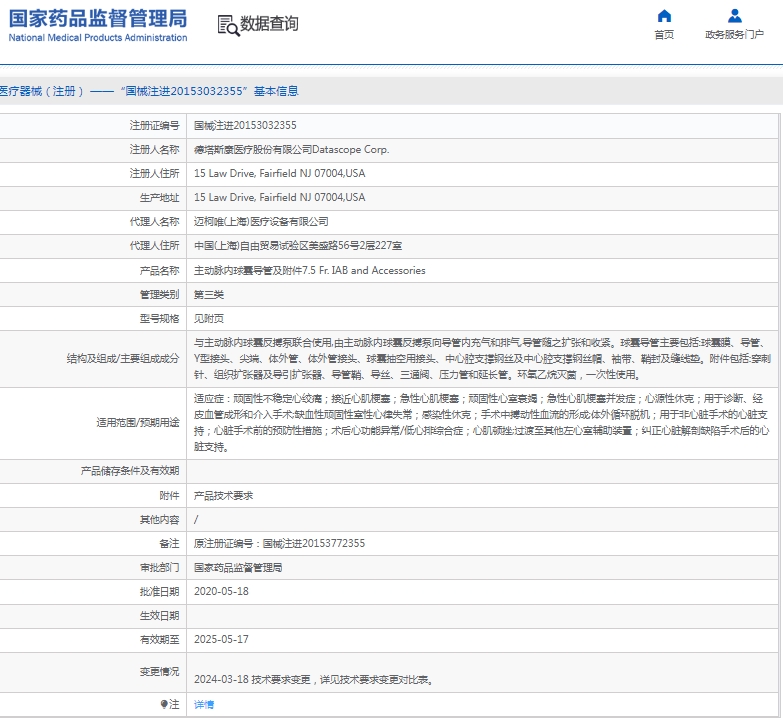Click the 注册人住所 address value

[280, 173]
